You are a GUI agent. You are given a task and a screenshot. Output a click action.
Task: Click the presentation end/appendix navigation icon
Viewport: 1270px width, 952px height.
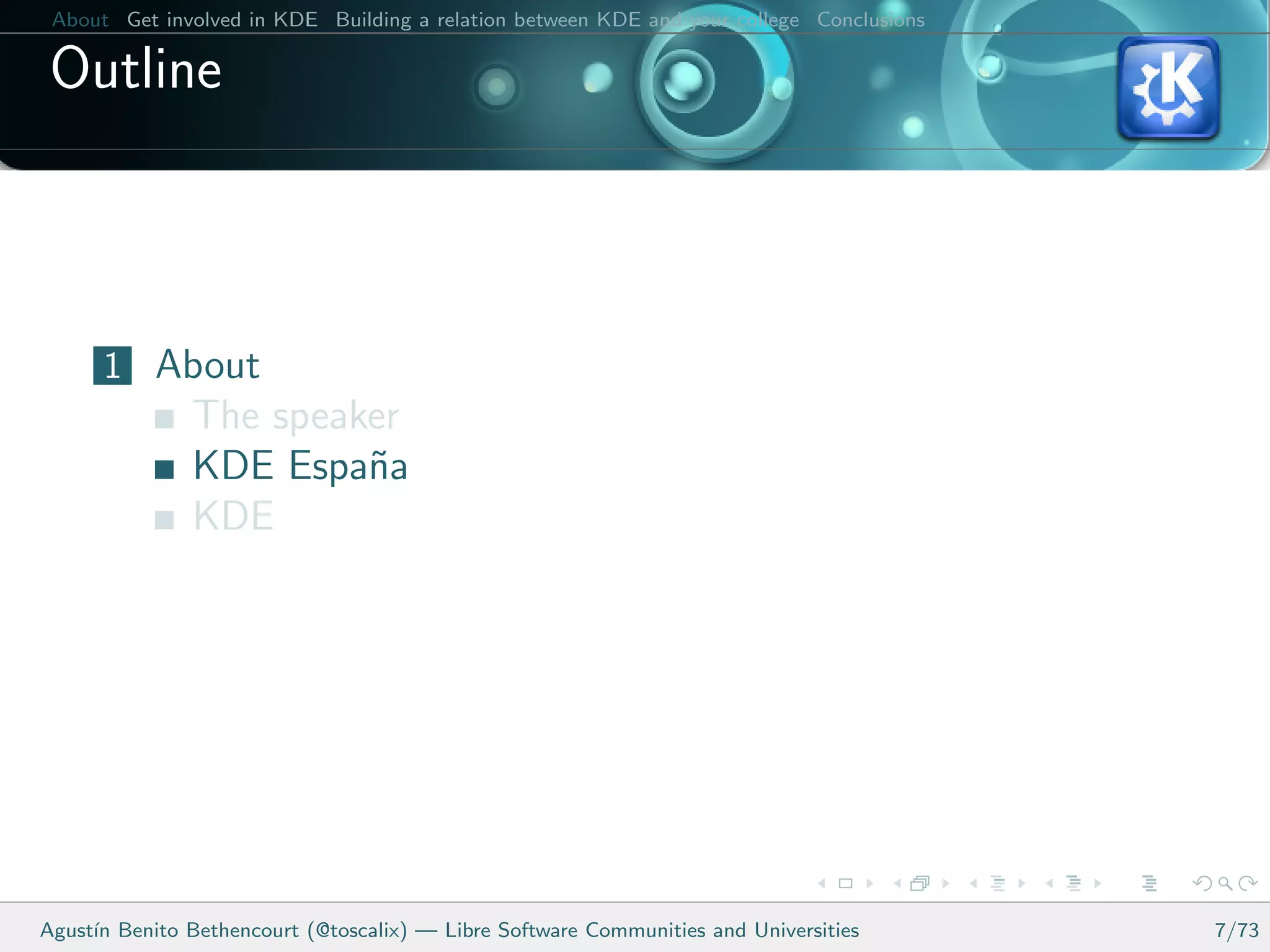(1149, 883)
